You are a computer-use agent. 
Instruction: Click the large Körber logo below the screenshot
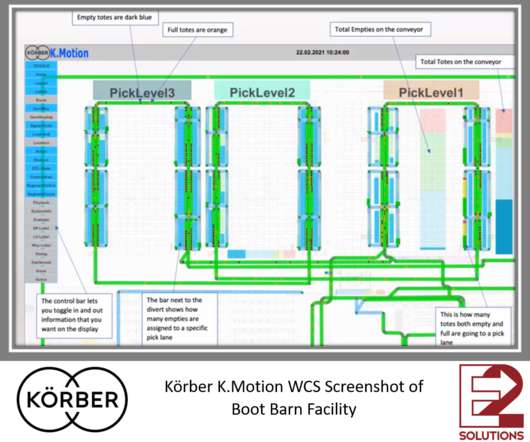[72, 399]
